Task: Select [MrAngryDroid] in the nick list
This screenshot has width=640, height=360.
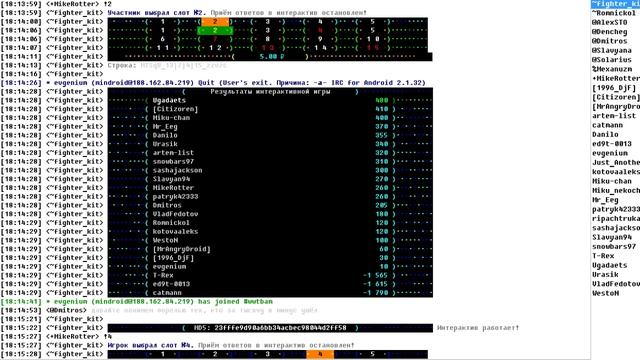Action: coord(616,107)
